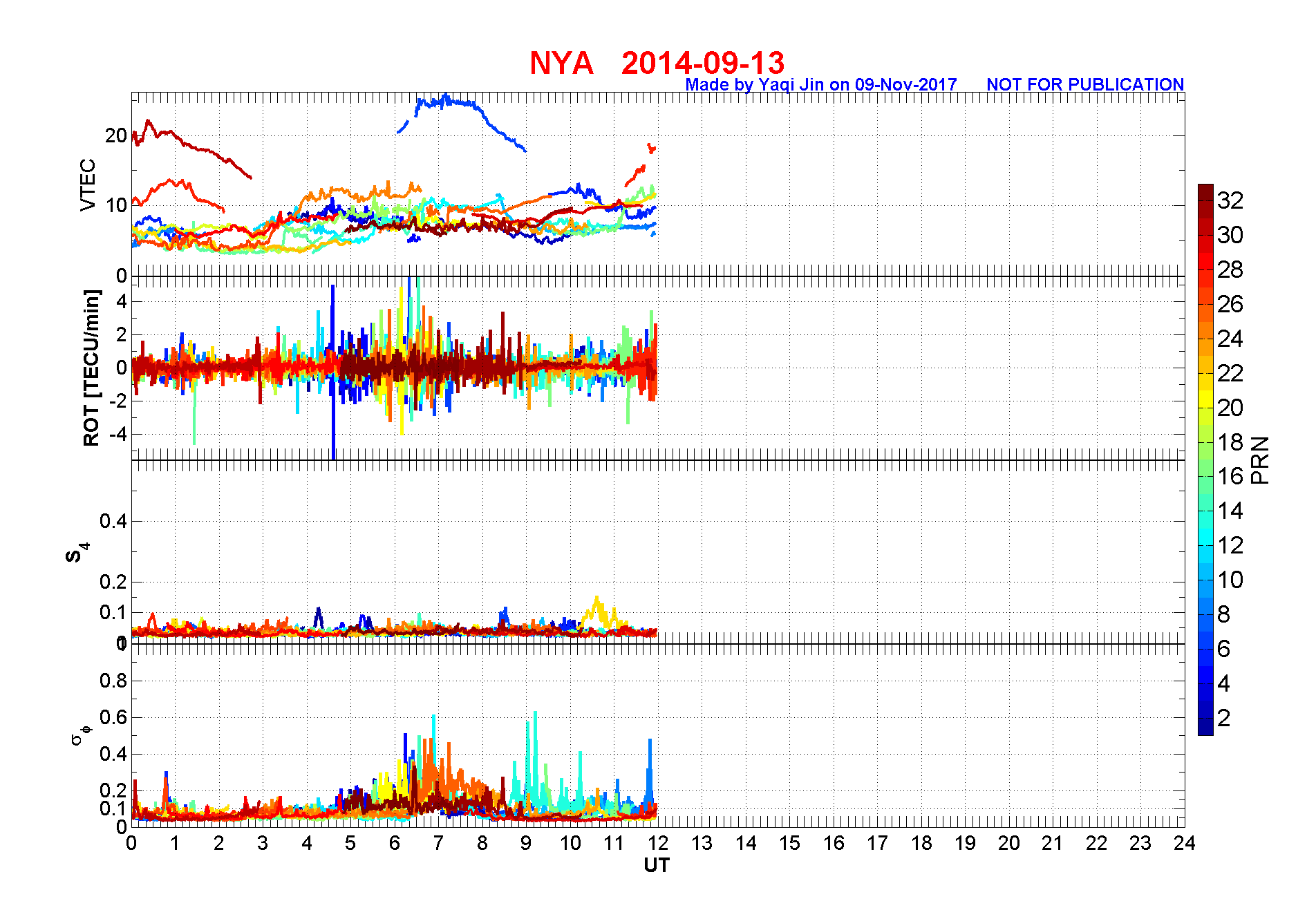Image resolution: width=1316 pixels, height=919 pixels.
Task: Click x-axis tick label '18'
Action: (x=921, y=843)
